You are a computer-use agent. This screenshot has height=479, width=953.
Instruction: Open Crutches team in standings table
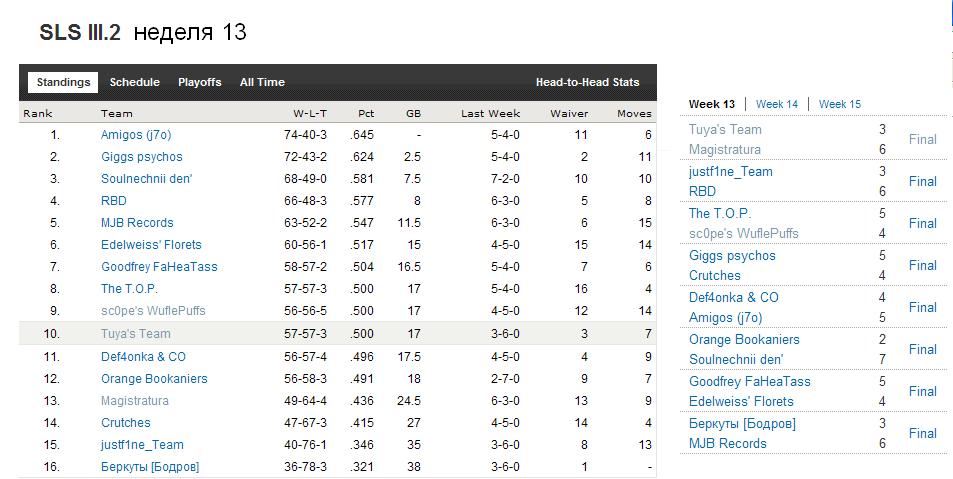coord(126,422)
